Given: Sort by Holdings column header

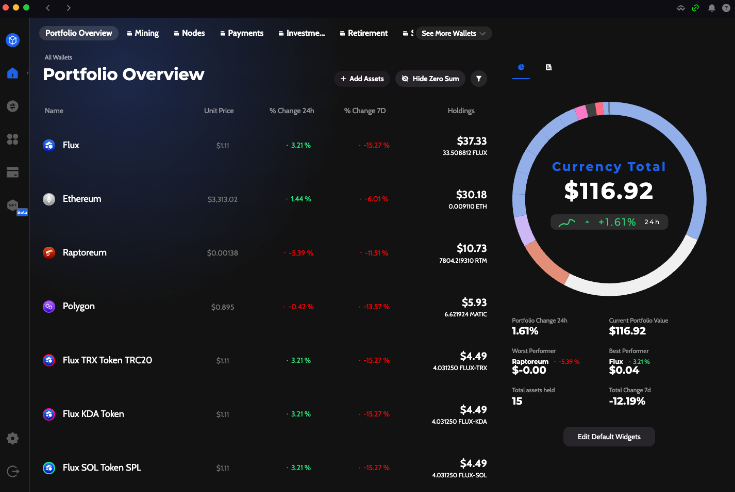Looking at the screenshot, I should [461, 111].
